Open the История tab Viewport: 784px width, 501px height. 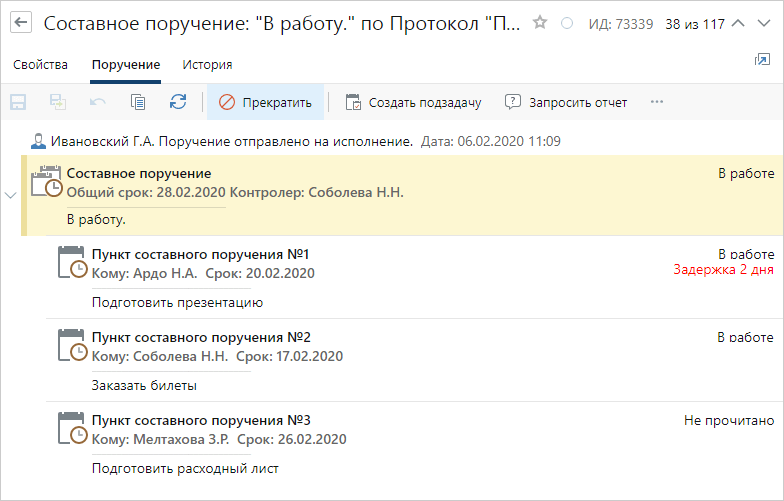point(207,64)
